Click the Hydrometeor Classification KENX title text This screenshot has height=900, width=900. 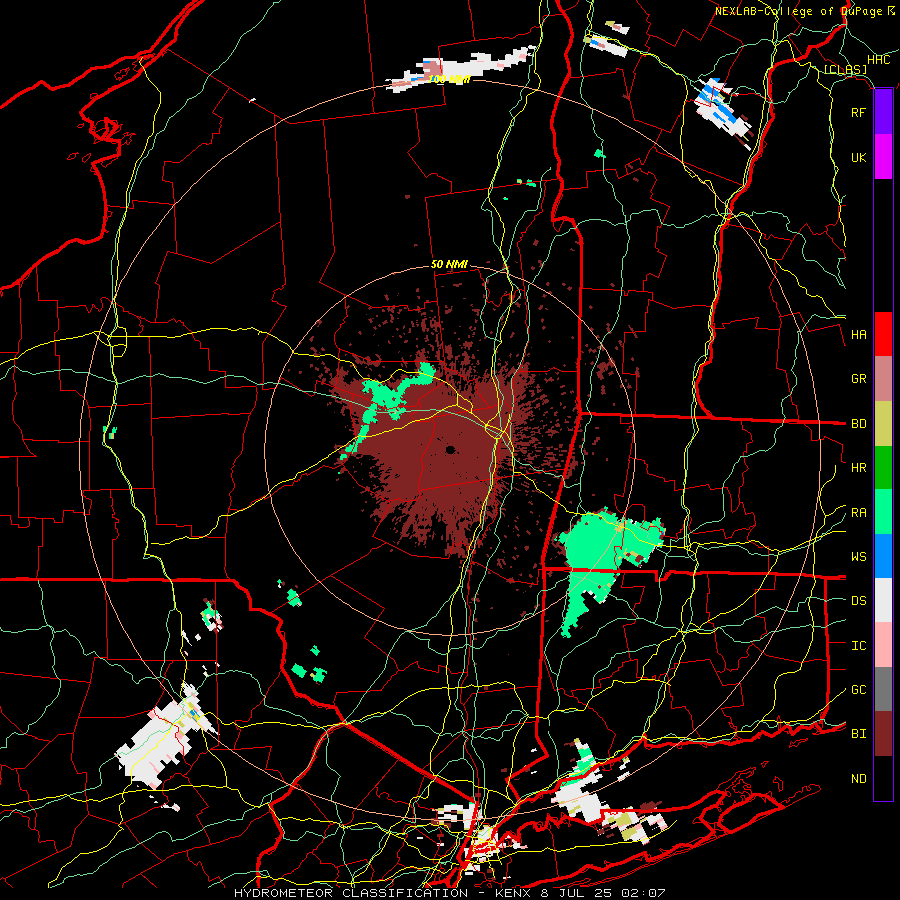449,893
